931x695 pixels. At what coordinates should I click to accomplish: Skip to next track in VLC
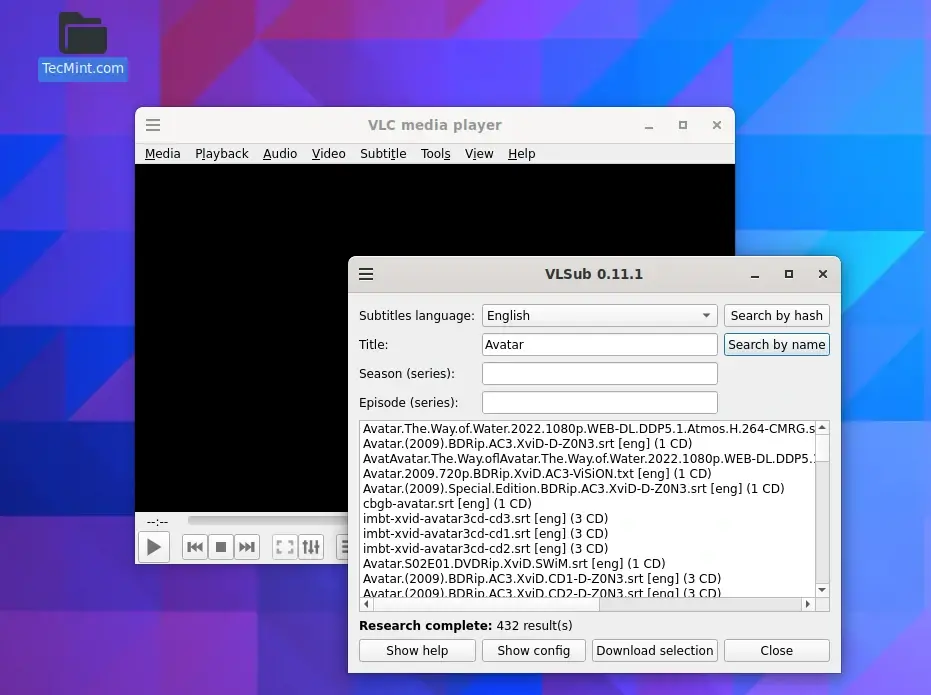click(x=246, y=547)
